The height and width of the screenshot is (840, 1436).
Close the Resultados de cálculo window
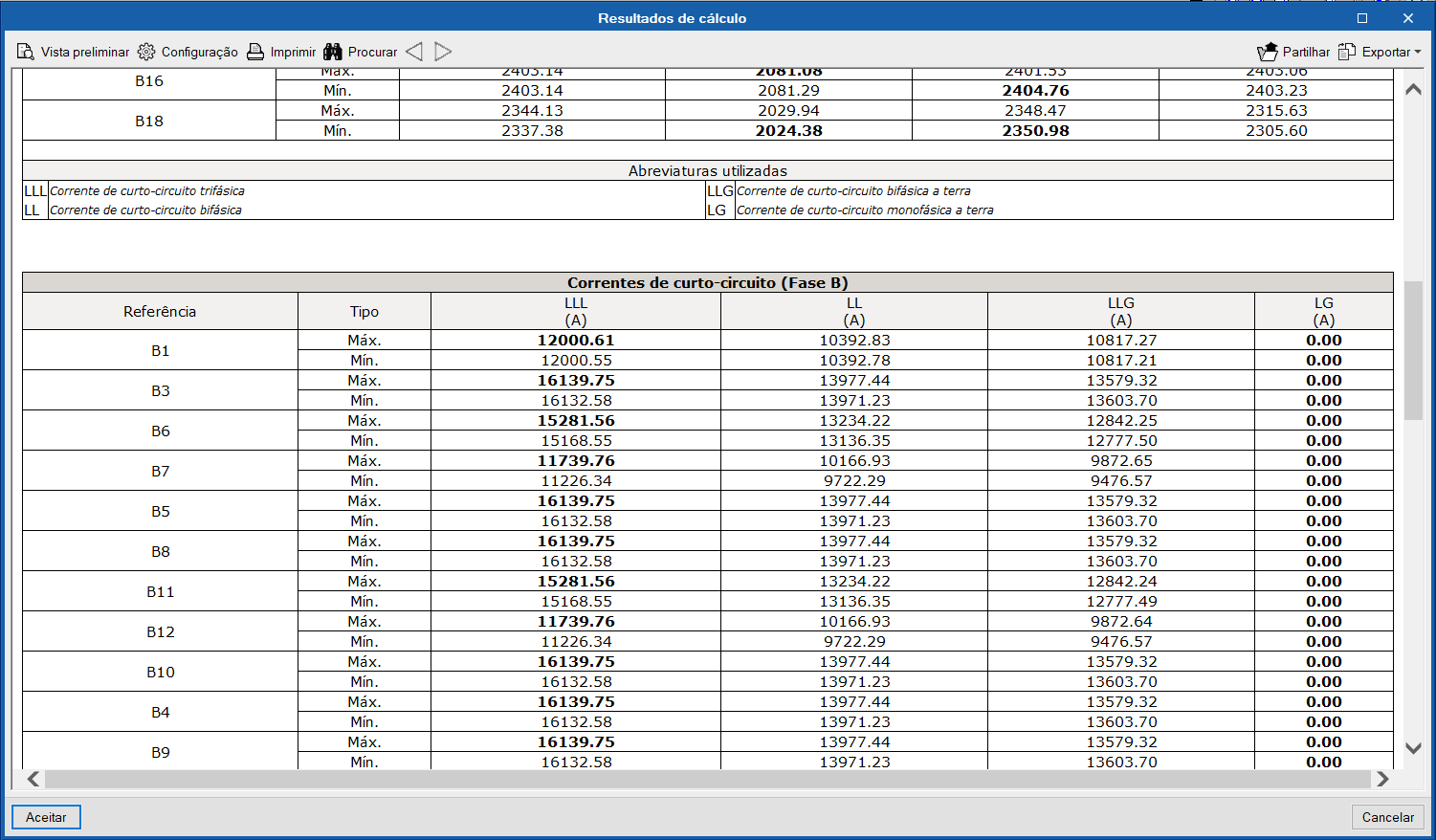(1408, 18)
